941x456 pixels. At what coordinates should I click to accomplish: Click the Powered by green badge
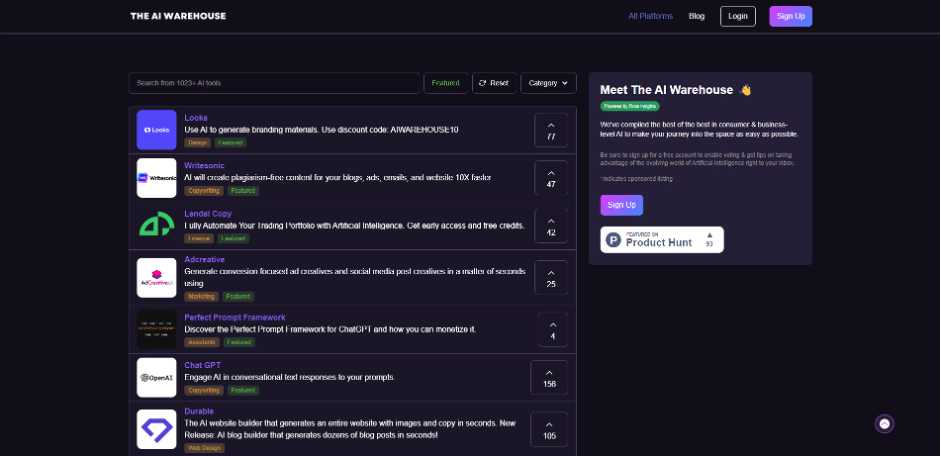click(x=630, y=106)
